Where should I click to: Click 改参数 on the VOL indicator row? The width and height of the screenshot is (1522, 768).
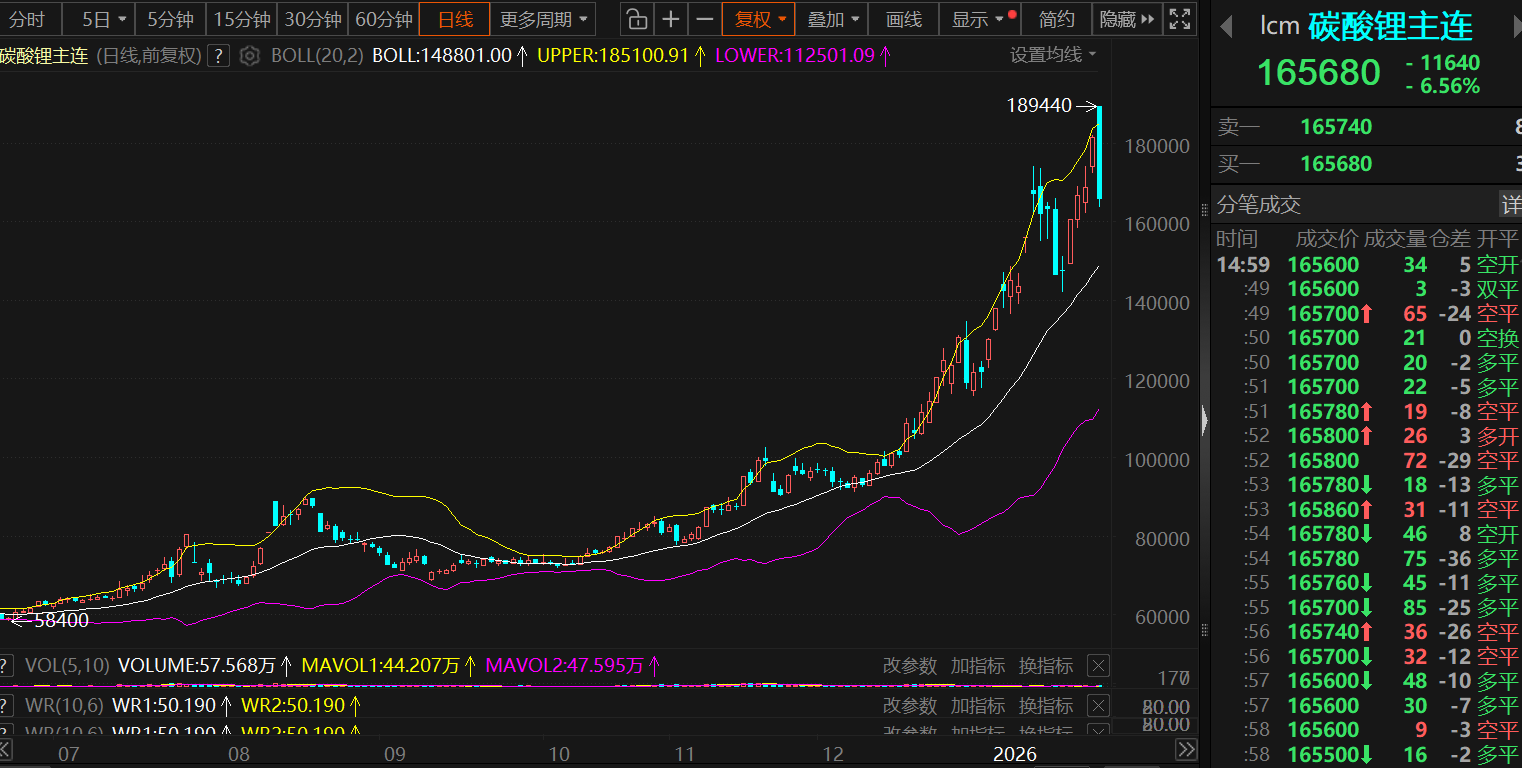[x=909, y=666]
